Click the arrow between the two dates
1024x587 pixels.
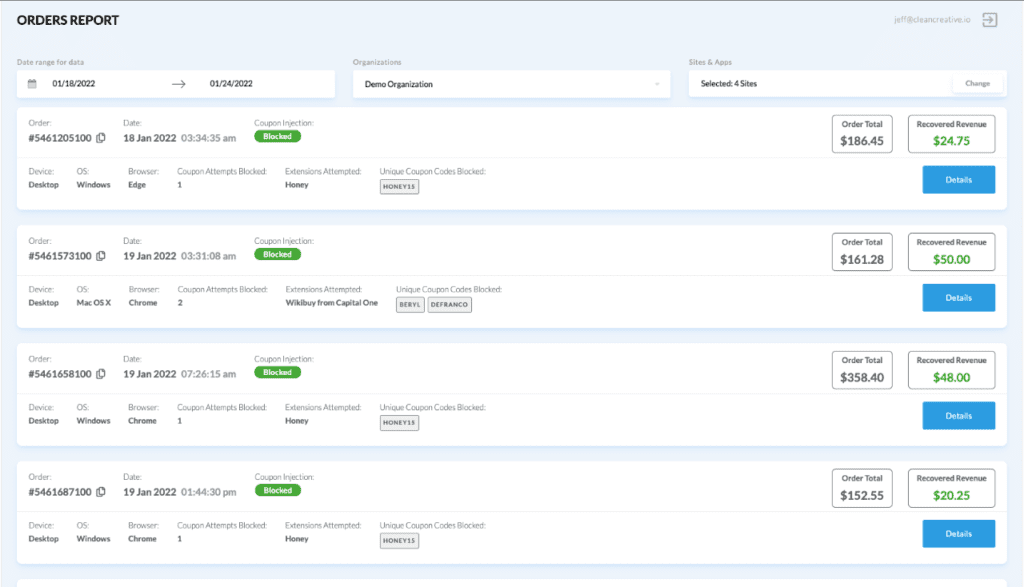[x=179, y=84]
